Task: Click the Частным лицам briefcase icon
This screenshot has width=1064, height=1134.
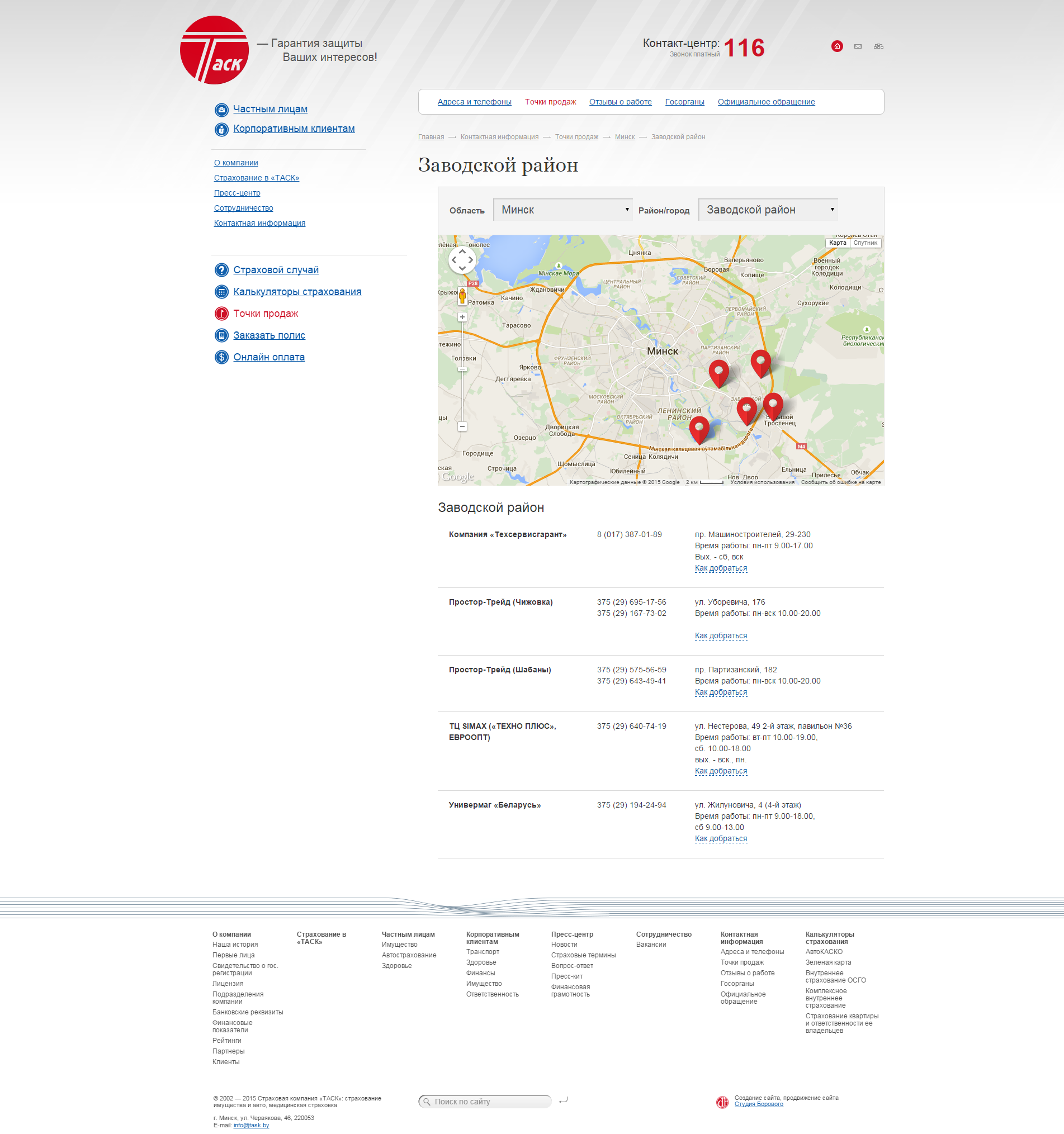Action: 221,110
